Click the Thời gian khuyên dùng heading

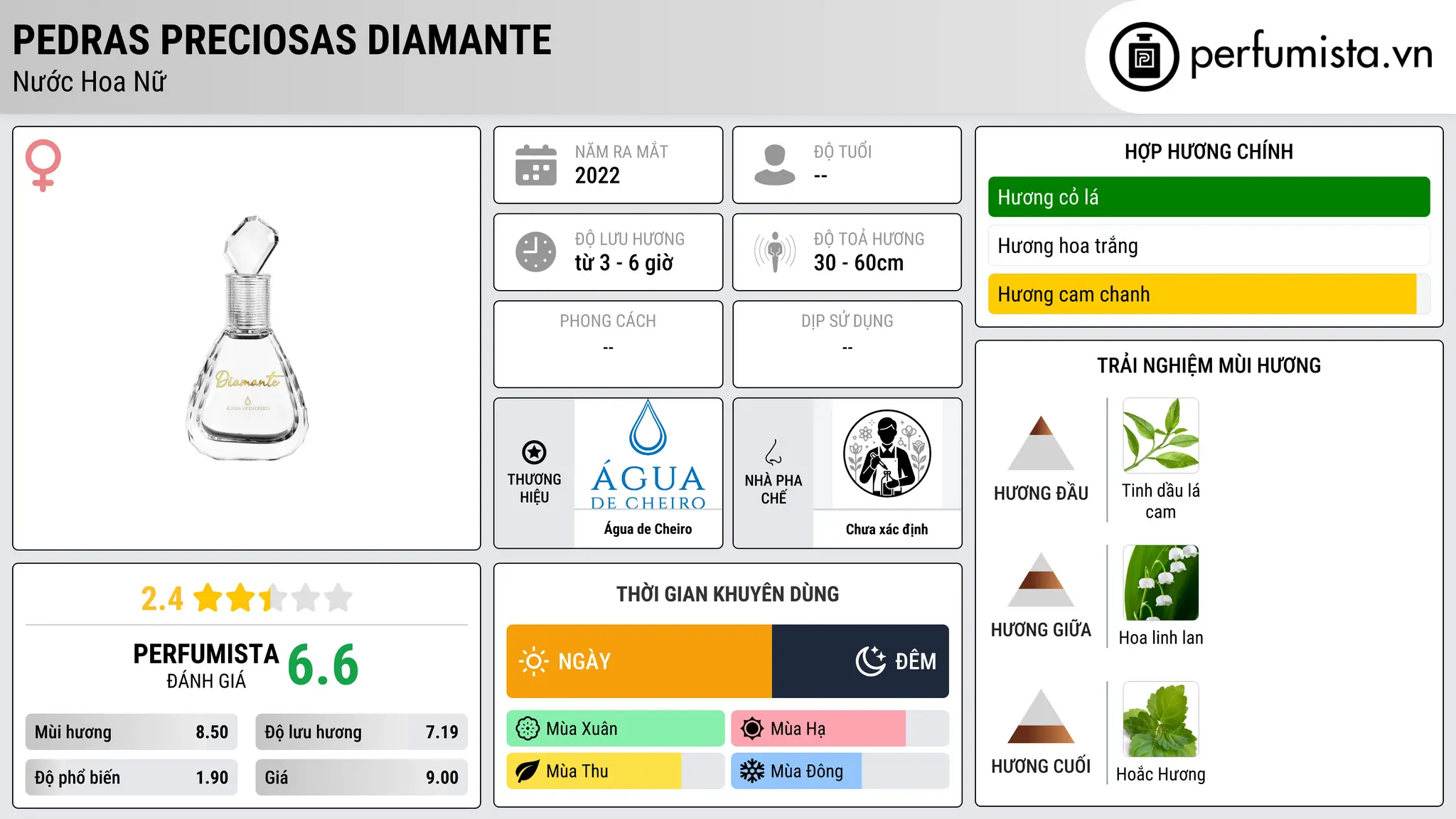(x=728, y=594)
